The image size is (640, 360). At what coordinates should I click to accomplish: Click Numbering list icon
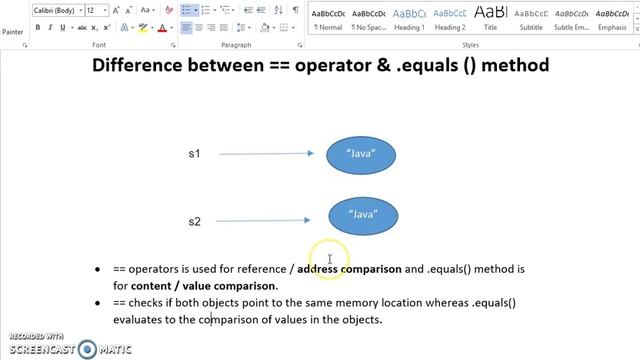point(206,10)
